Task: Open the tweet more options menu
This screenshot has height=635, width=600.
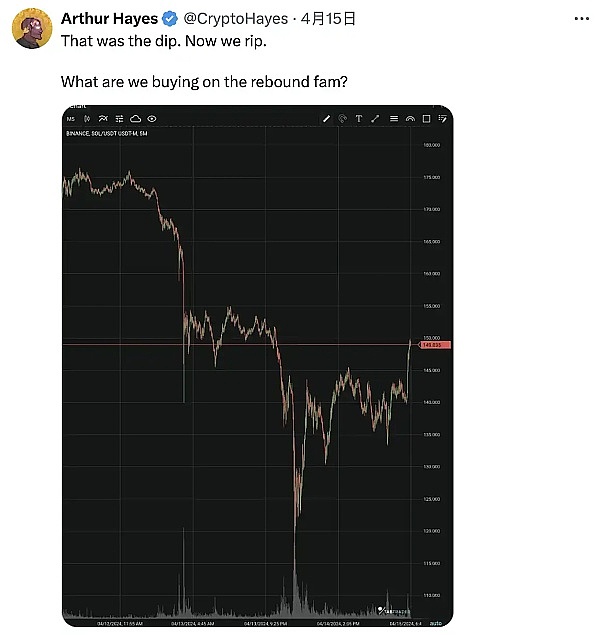Action: pyautogui.click(x=583, y=19)
